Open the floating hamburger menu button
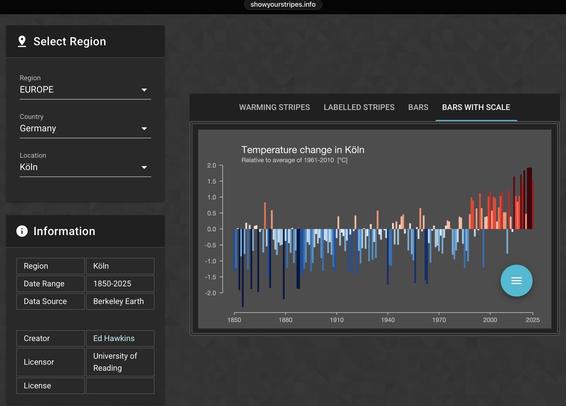Image resolution: width=566 pixels, height=406 pixels. [516, 280]
